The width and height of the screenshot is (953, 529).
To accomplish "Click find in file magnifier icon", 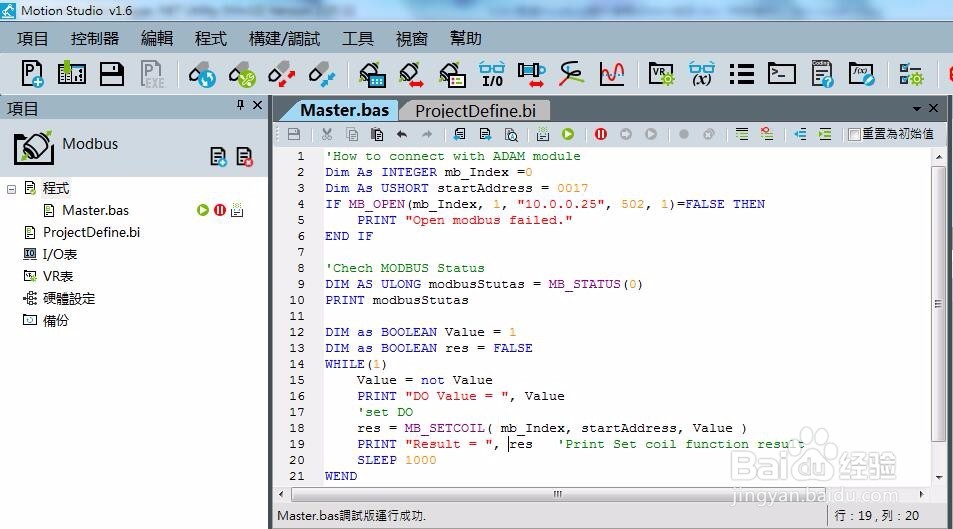I will coord(511,134).
